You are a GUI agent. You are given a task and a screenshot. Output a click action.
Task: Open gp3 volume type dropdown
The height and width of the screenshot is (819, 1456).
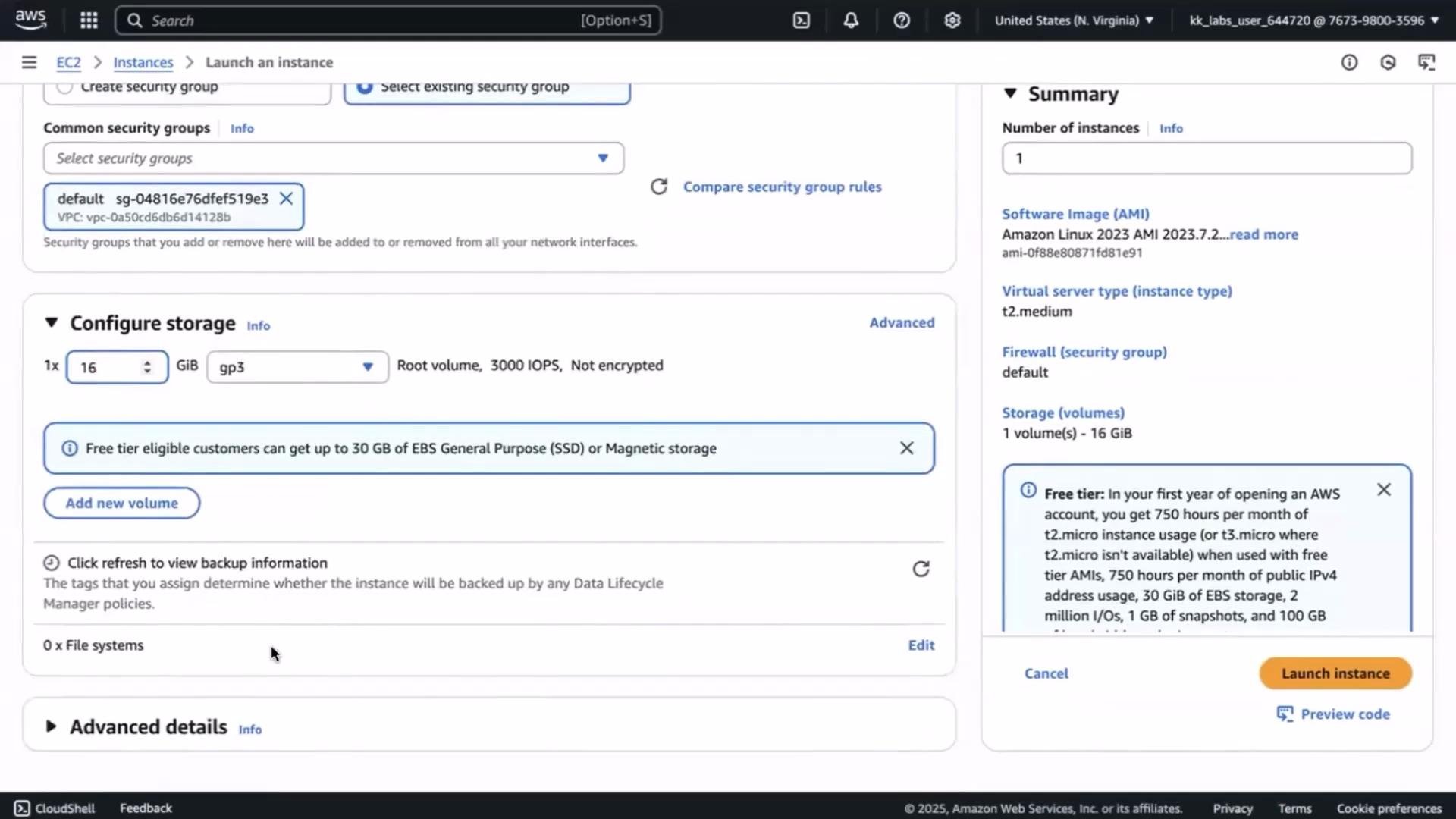[x=297, y=367]
